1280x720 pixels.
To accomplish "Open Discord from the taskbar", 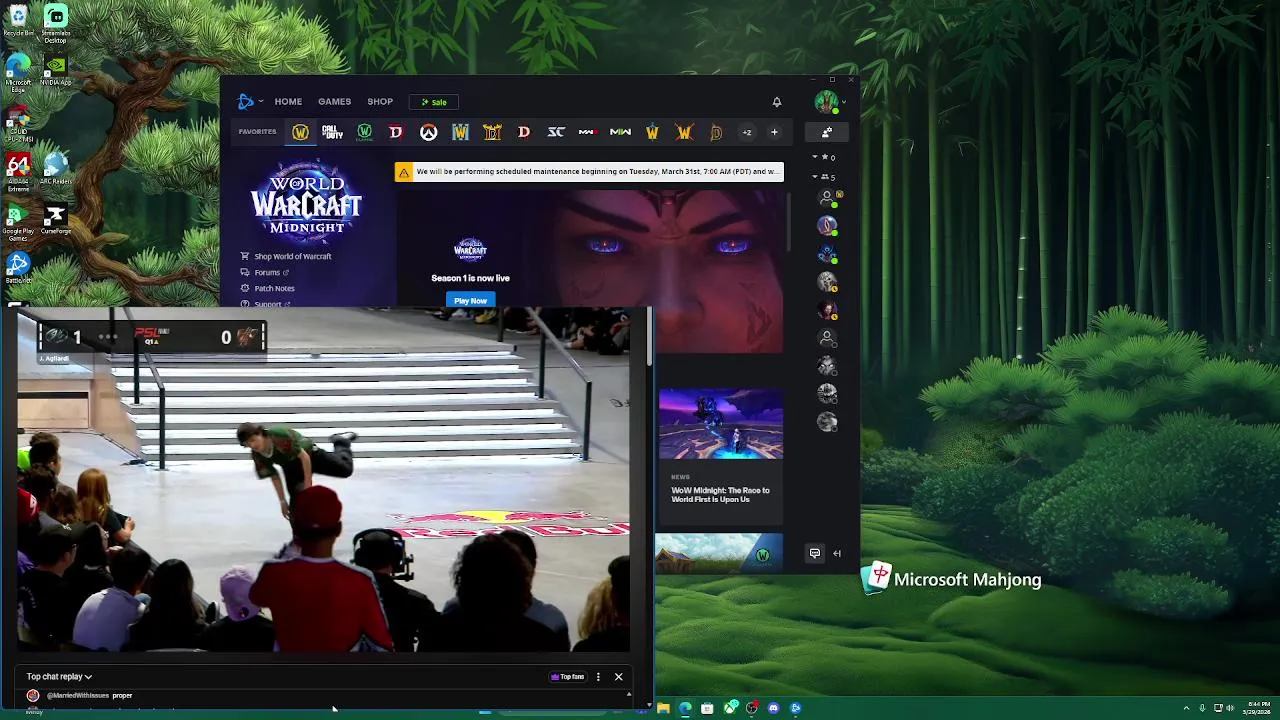I will click(773, 708).
